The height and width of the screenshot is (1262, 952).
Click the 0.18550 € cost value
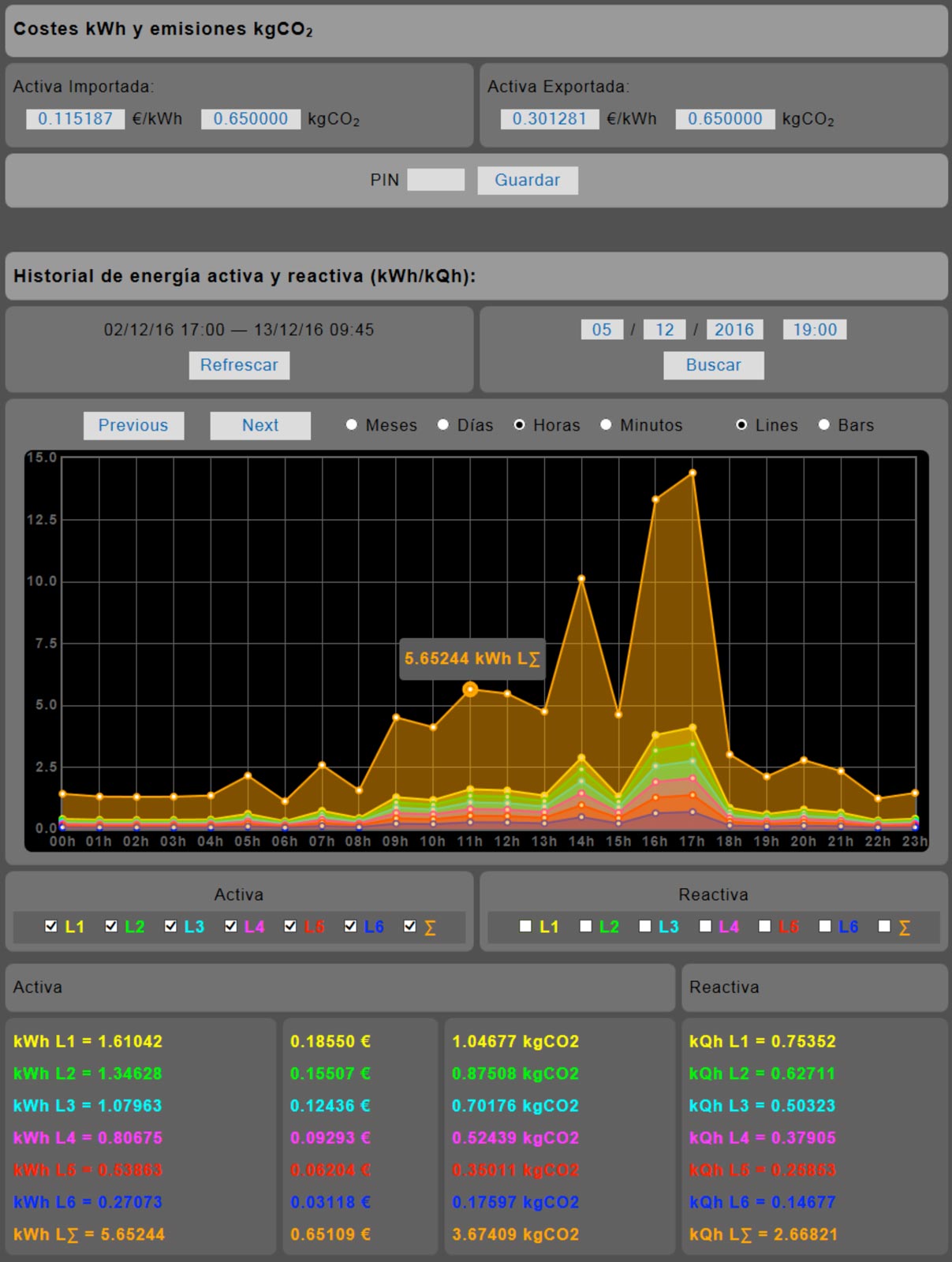(x=330, y=1041)
